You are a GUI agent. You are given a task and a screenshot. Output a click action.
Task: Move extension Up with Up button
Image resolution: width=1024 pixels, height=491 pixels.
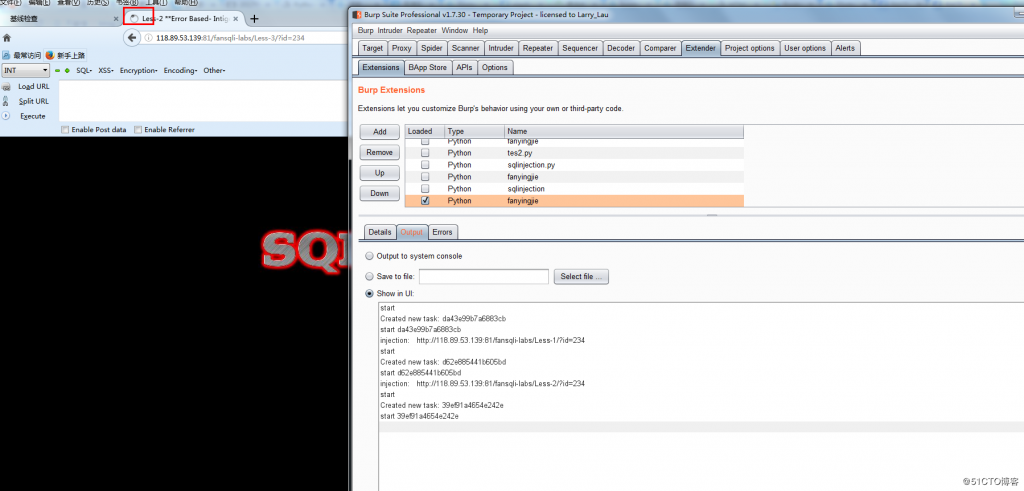click(379, 173)
